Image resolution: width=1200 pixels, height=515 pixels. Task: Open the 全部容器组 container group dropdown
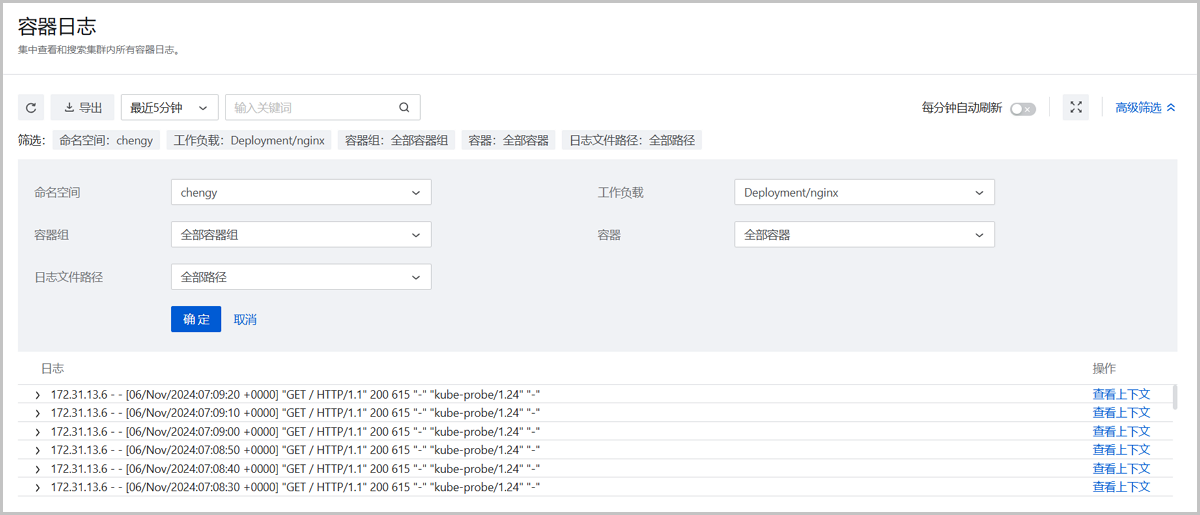(301, 235)
